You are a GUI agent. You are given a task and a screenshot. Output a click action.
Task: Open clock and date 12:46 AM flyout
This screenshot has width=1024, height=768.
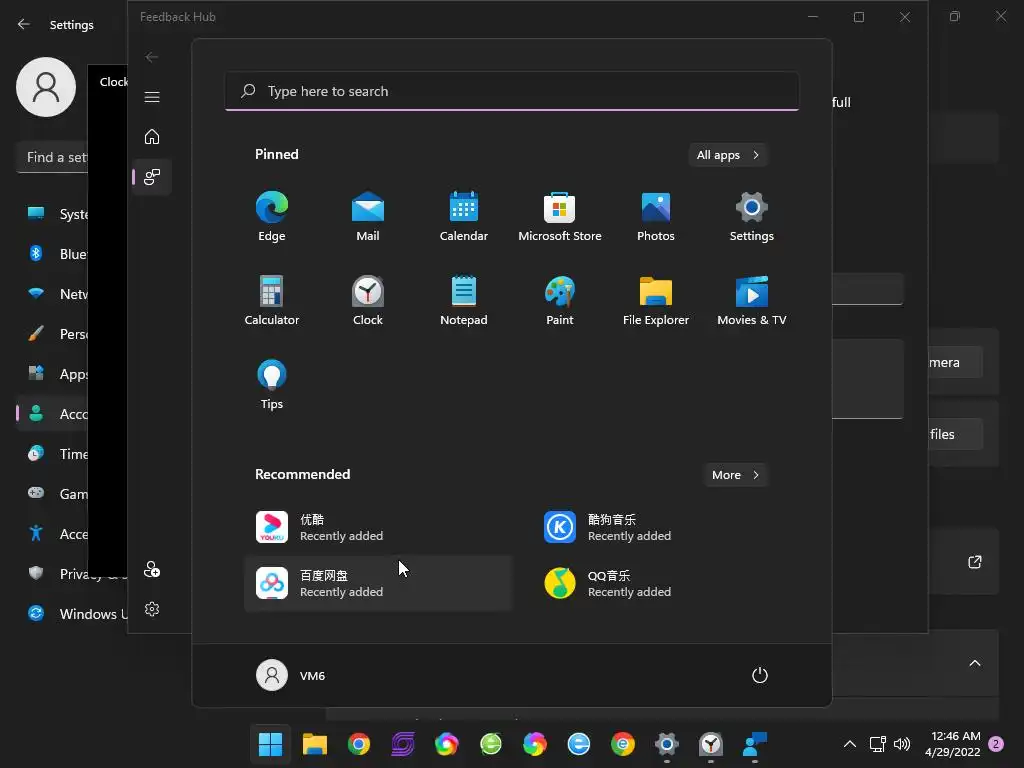point(953,744)
